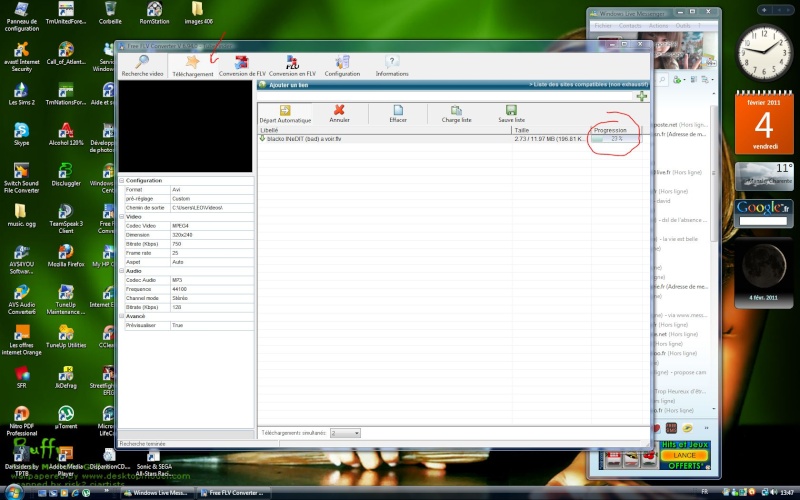Screen dimensions: 800x500
Task: Click the Format value Avi
Action: click(212, 190)
